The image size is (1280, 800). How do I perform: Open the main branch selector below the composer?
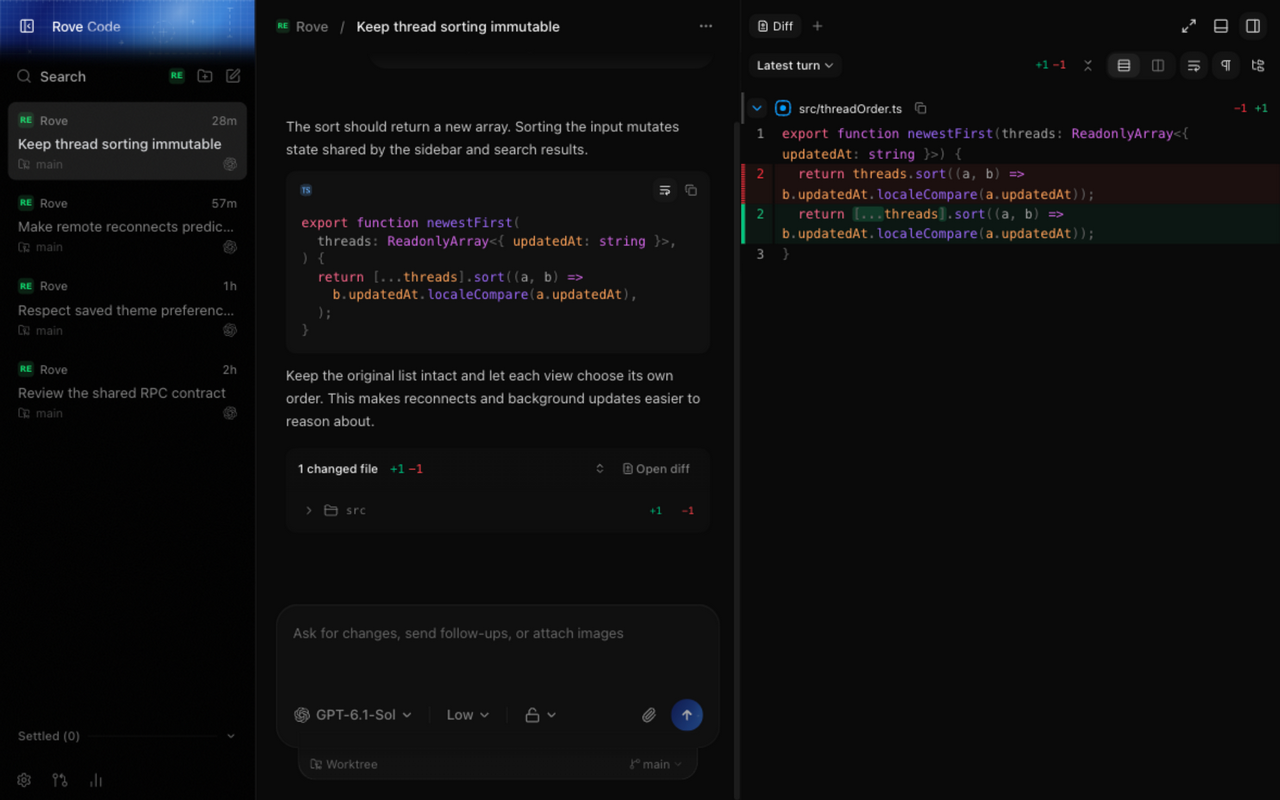pos(656,764)
